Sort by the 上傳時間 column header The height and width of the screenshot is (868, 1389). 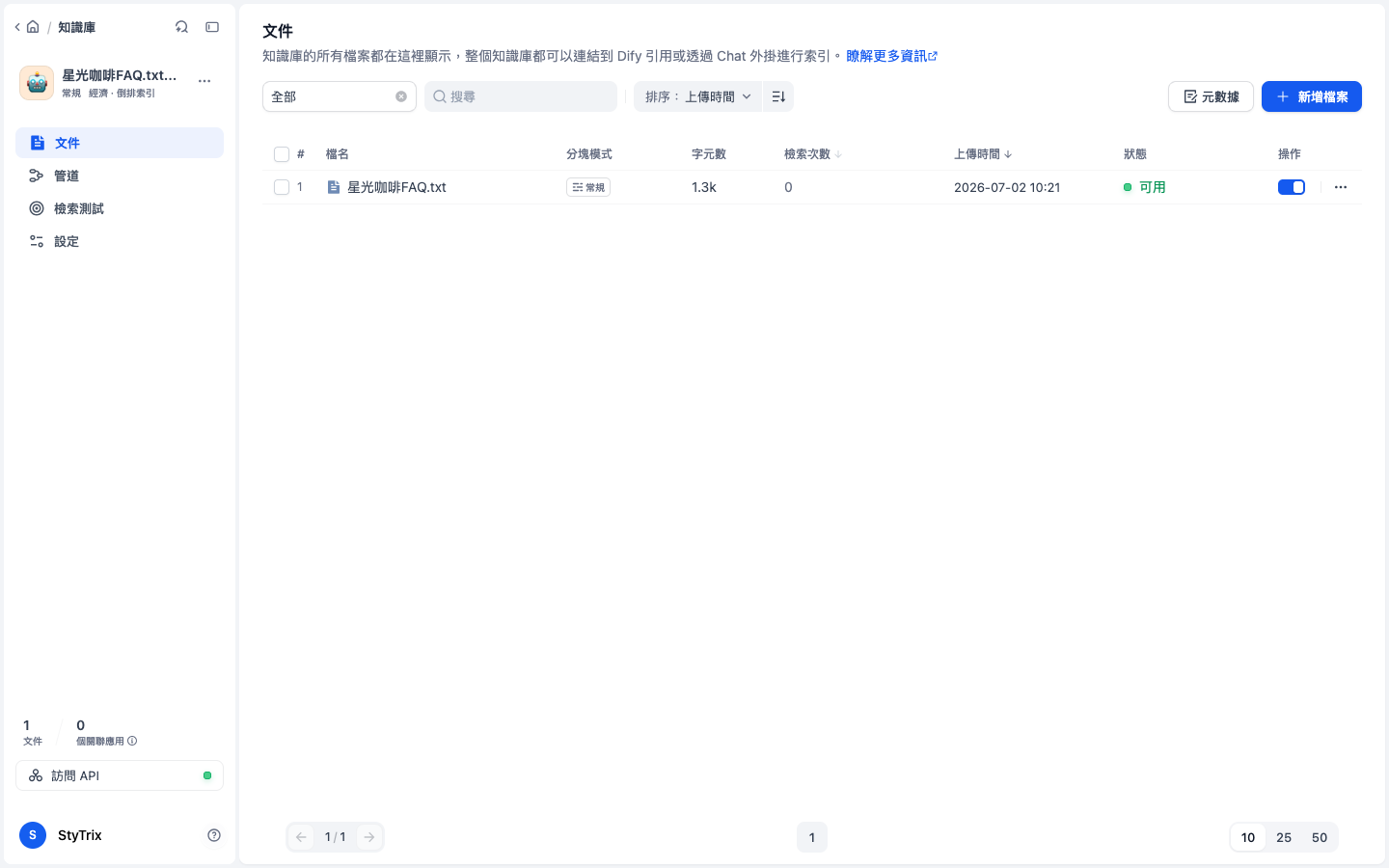(x=982, y=154)
